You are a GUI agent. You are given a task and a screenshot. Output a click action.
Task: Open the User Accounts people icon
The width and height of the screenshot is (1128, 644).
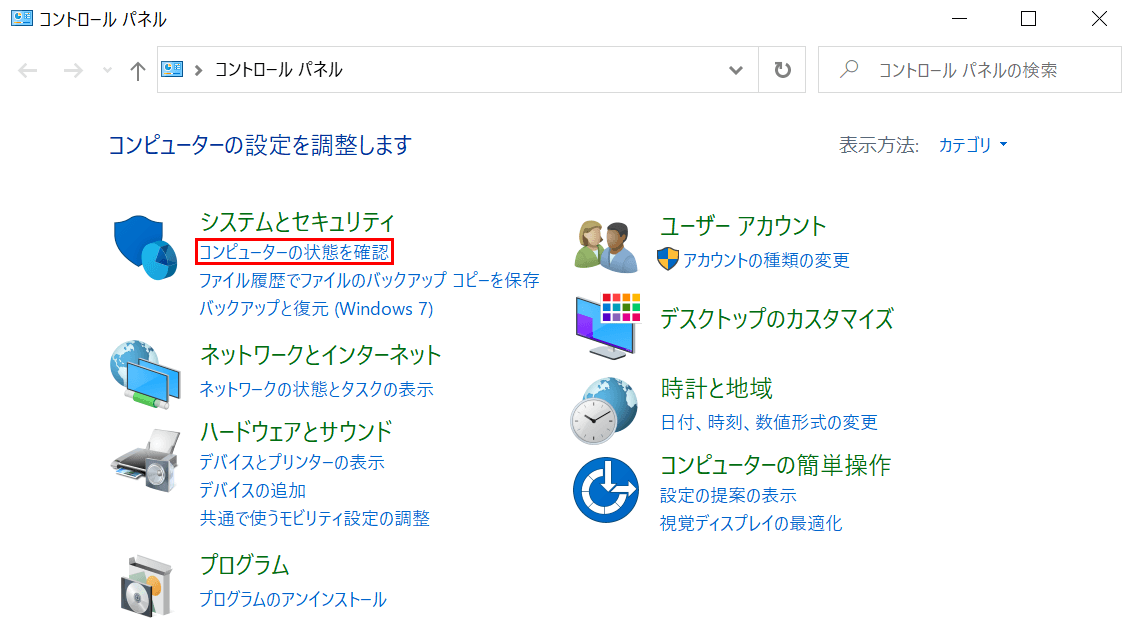tap(606, 246)
